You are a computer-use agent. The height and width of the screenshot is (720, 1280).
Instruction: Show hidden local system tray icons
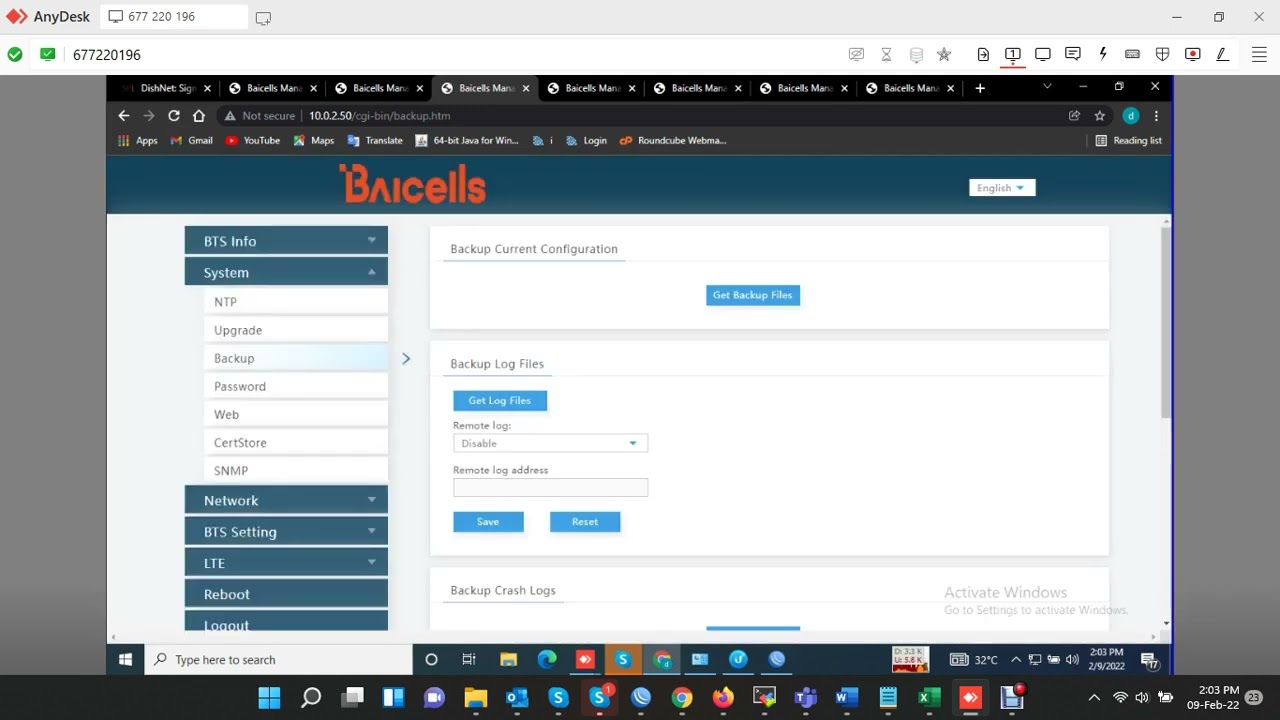pyautogui.click(x=1094, y=698)
